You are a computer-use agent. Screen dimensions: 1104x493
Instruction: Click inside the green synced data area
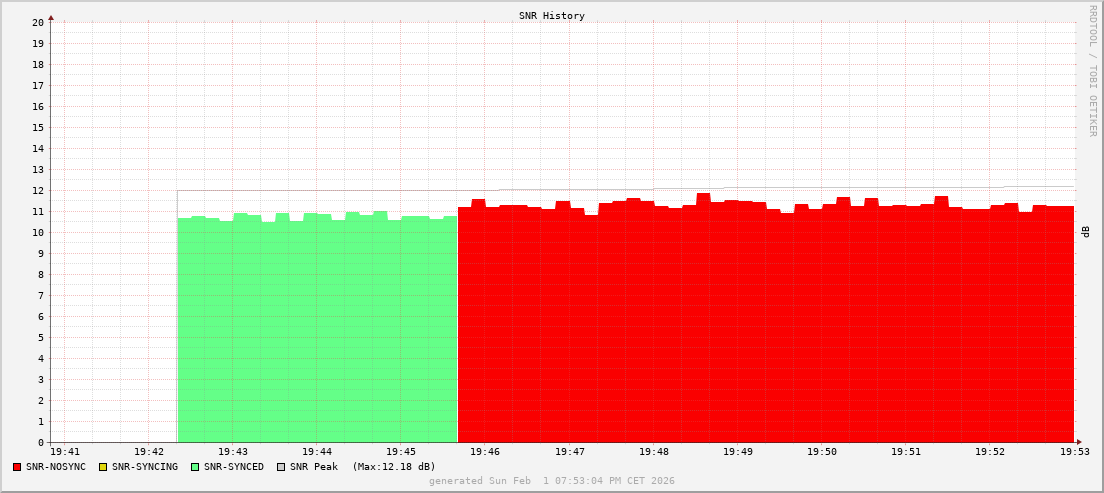click(317, 330)
